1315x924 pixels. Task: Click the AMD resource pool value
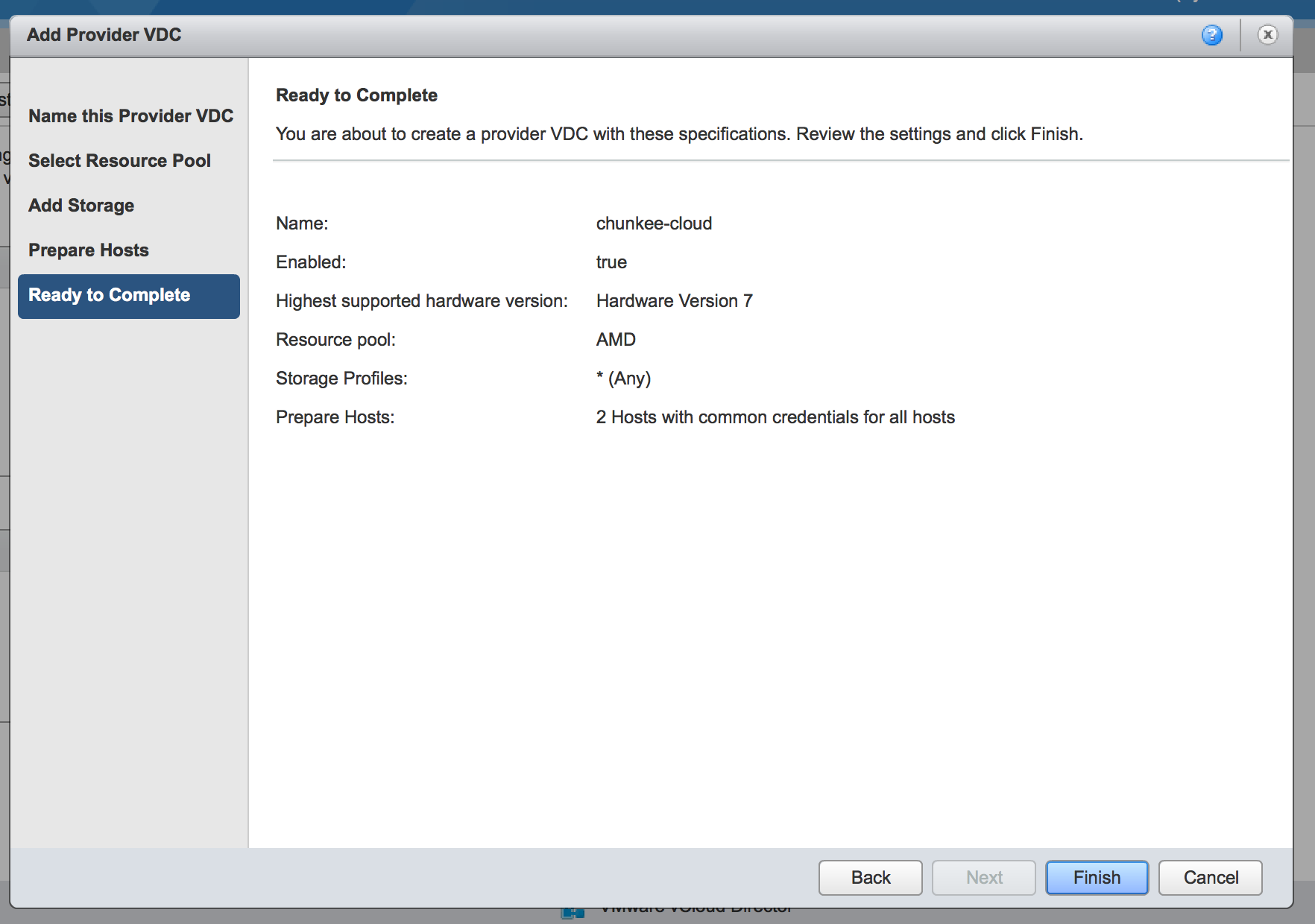pos(616,340)
